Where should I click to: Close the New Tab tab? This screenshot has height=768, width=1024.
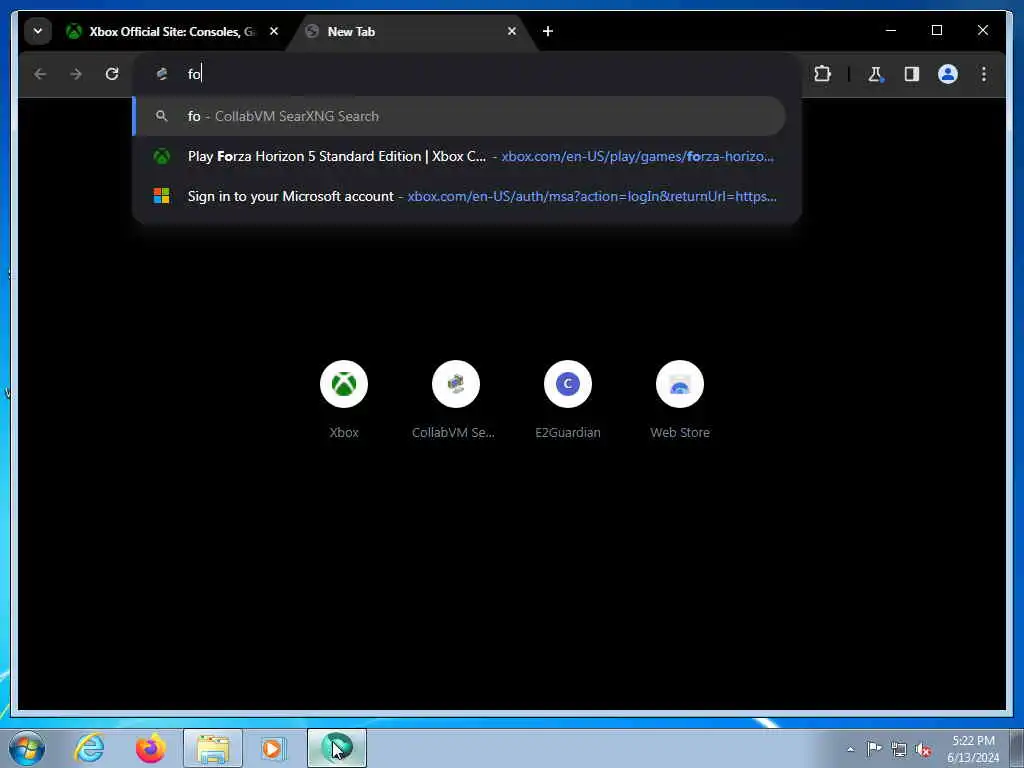click(512, 31)
